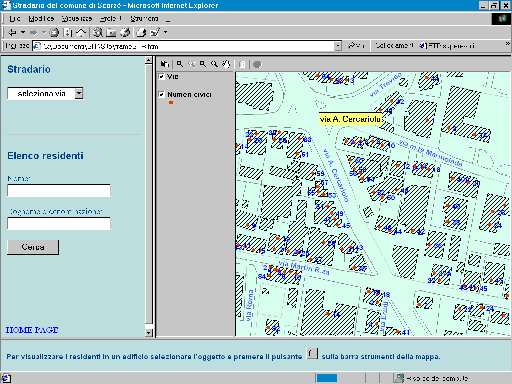Click the Stradario heading
This screenshot has height=384, width=512.
(29, 69)
